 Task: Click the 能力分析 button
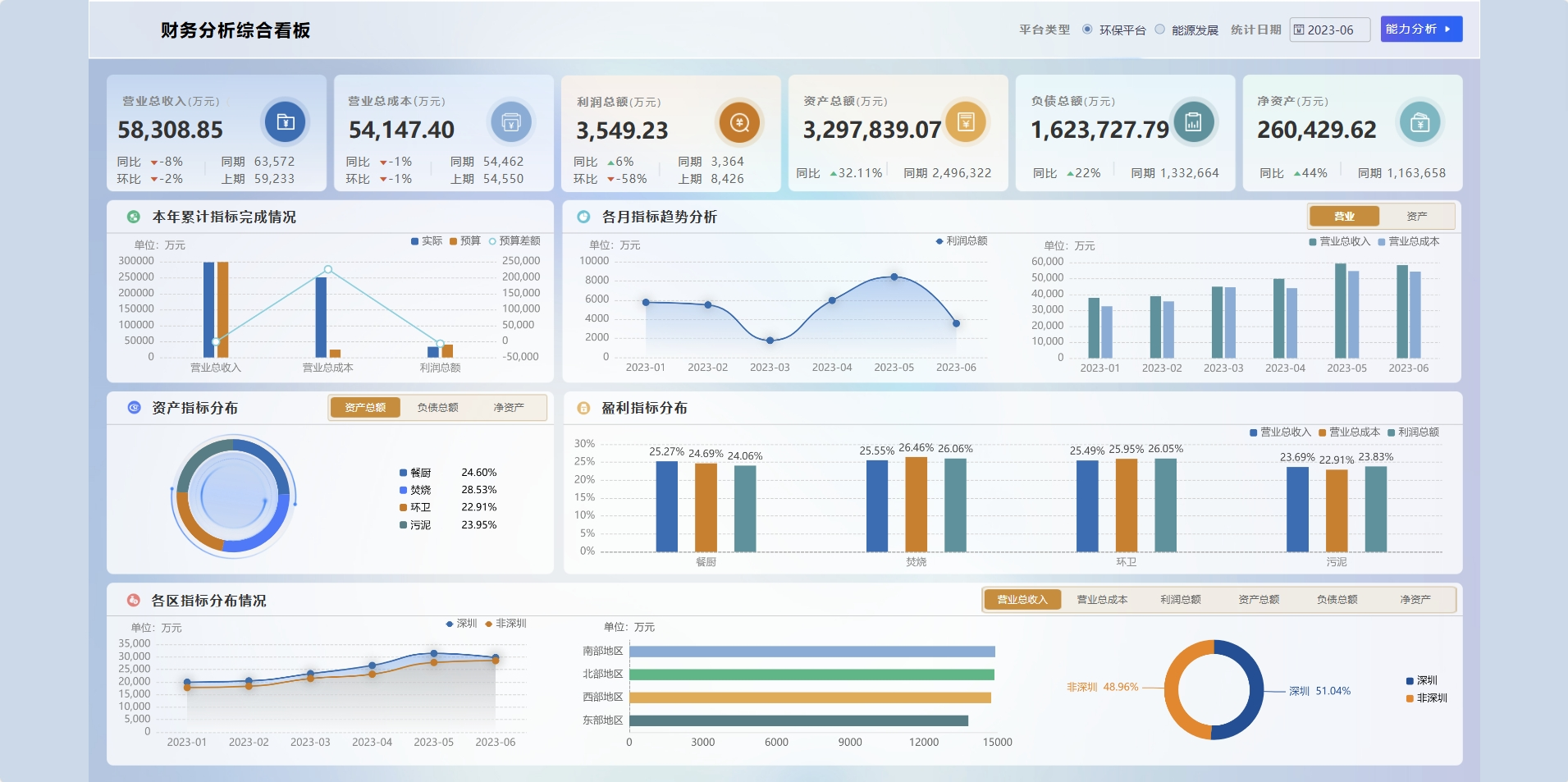(x=1421, y=29)
